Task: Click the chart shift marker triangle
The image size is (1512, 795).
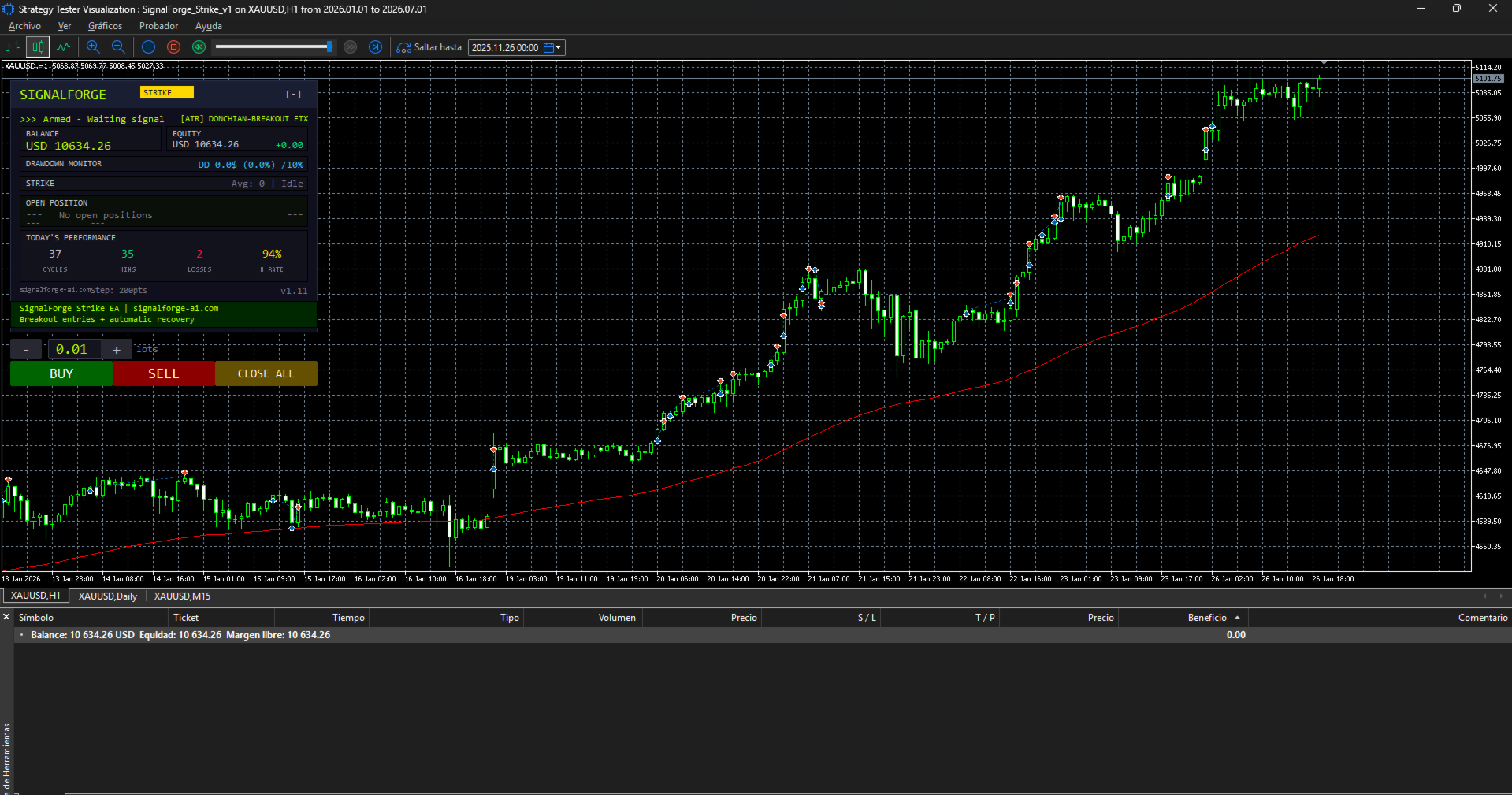Action: 1324,62
